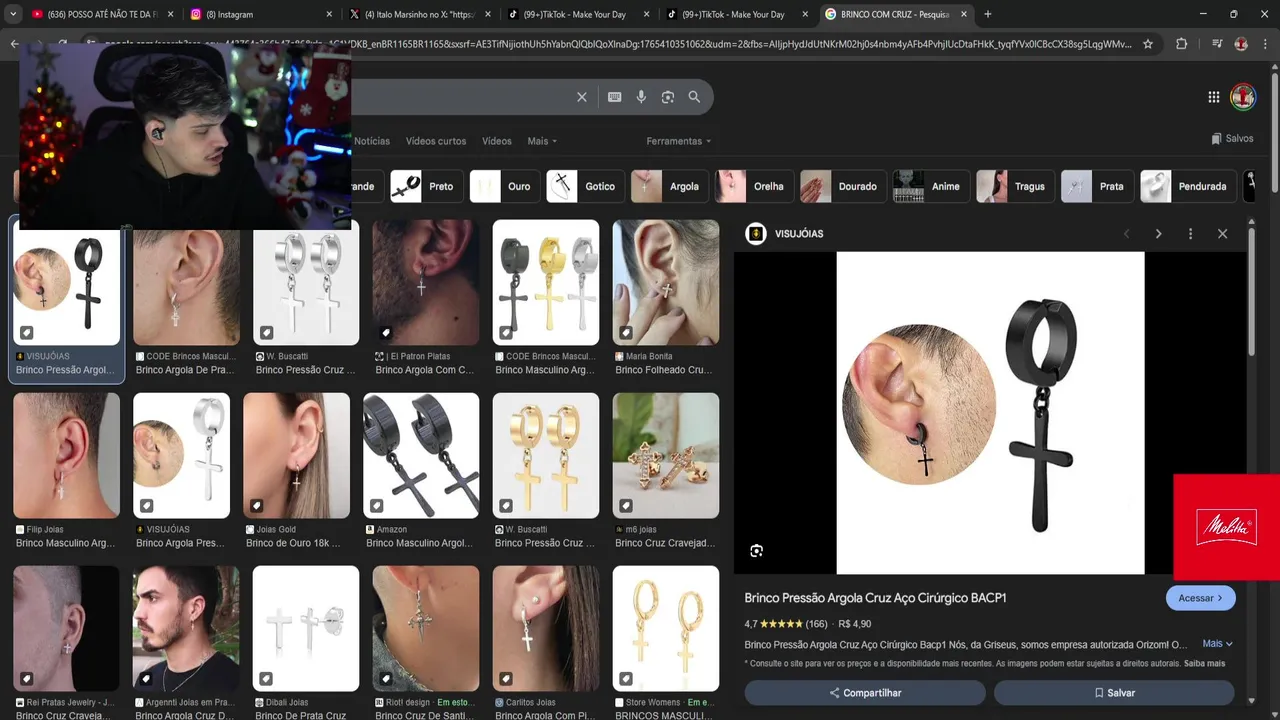The width and height of the screenshot is (1280, 720).
Task: Open the Saiba mais link
Action: coord(1204,663)
